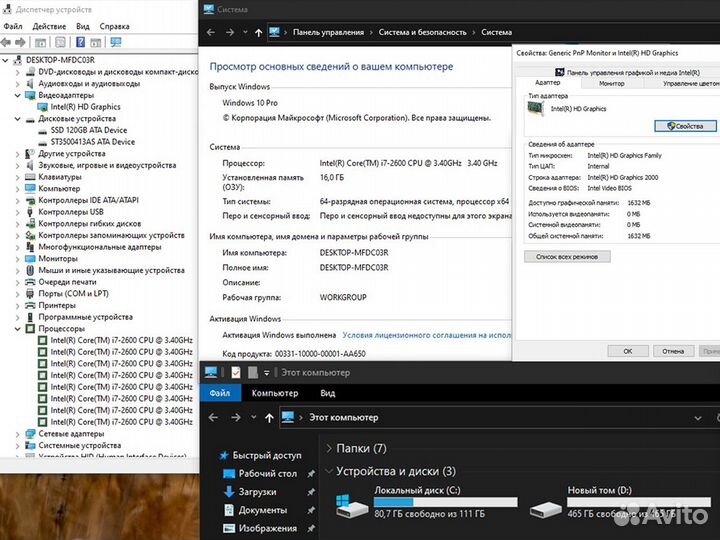Open Изображения in the Explorer sidebar
The image size is (720, 540).
click(x=268, y=528)
